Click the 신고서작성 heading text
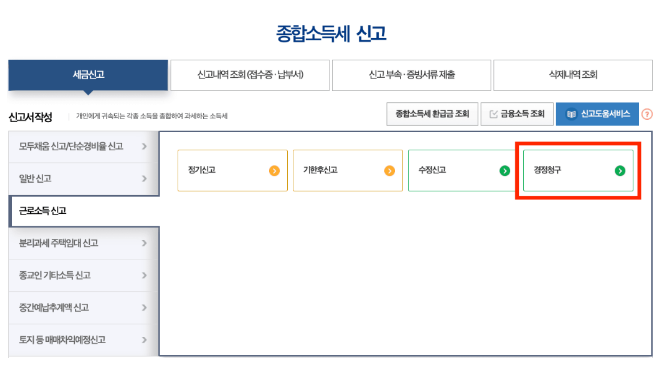 click(x=30, y=117)
